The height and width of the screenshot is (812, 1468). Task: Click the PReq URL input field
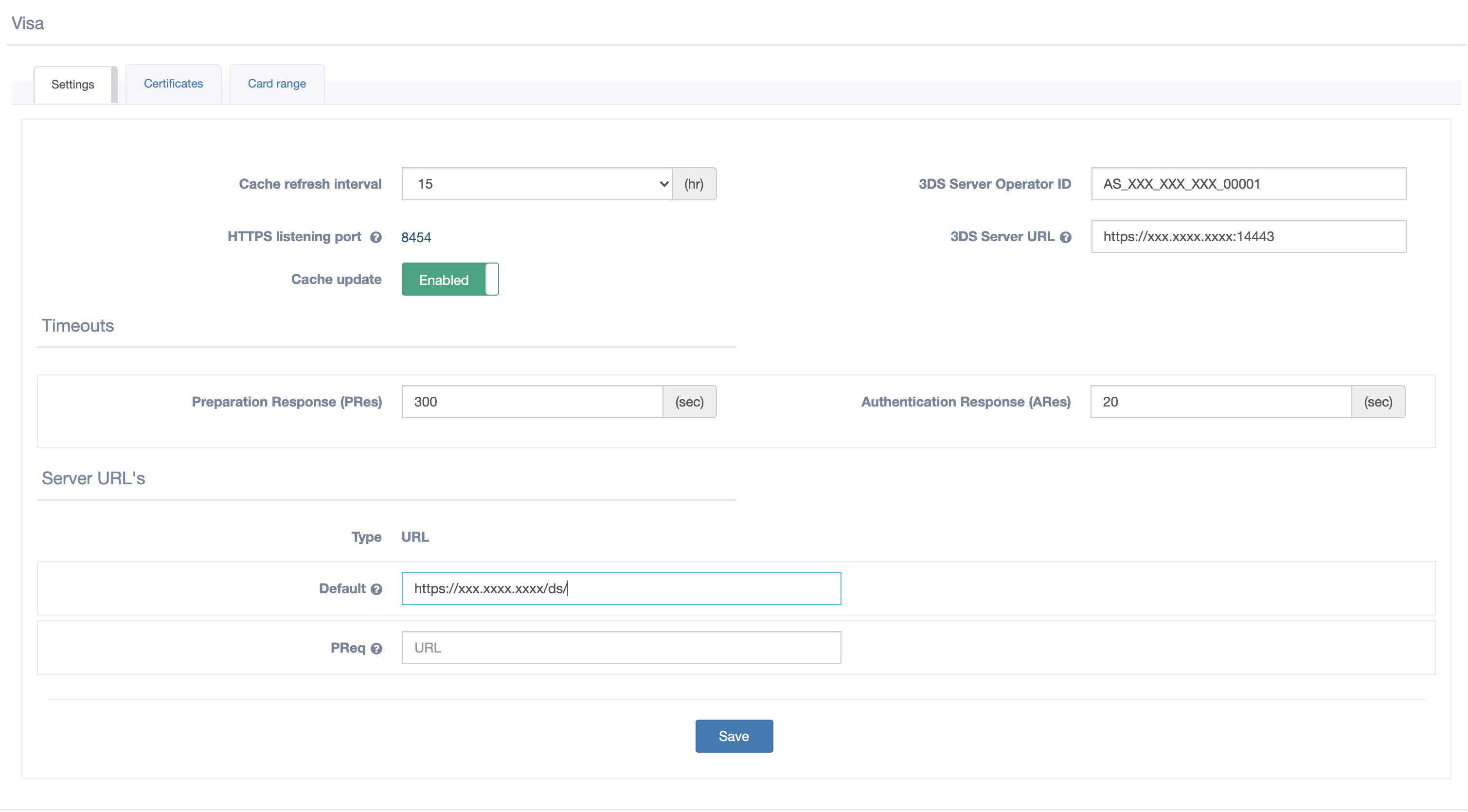click(621, 648)
